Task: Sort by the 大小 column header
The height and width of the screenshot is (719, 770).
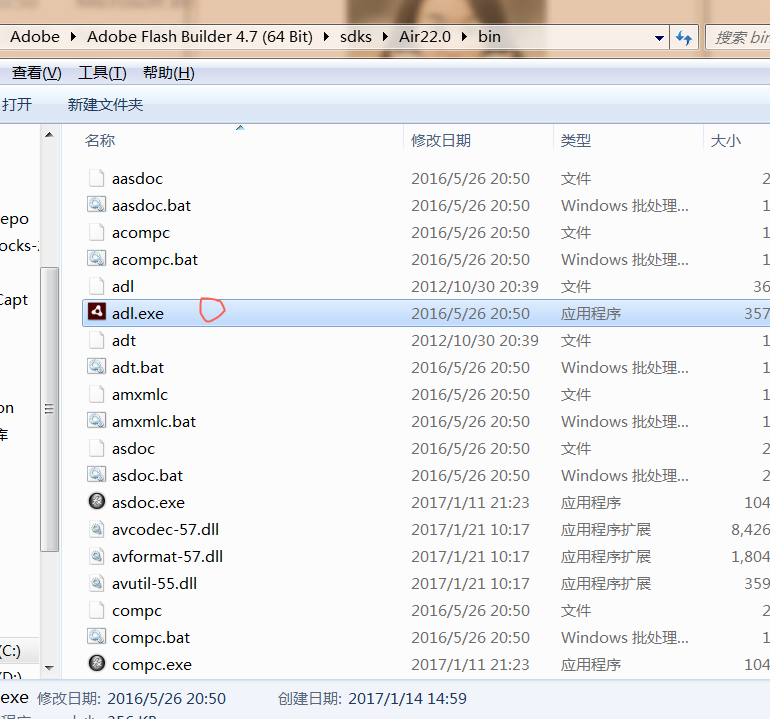Action: tap(725, 140)
